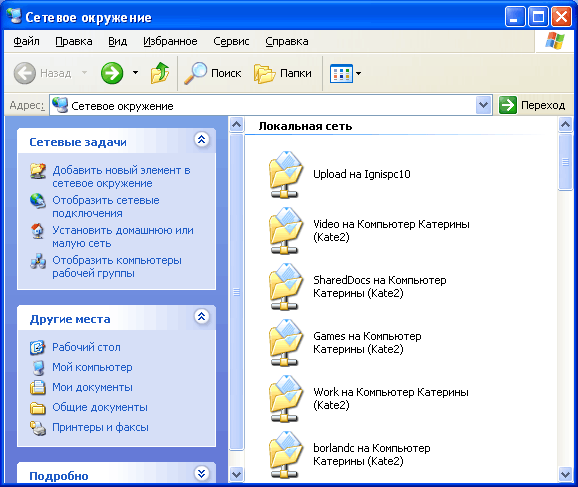
Task: Open the Upload на Ignispc10 share
Action: click(x=362, y=174)
